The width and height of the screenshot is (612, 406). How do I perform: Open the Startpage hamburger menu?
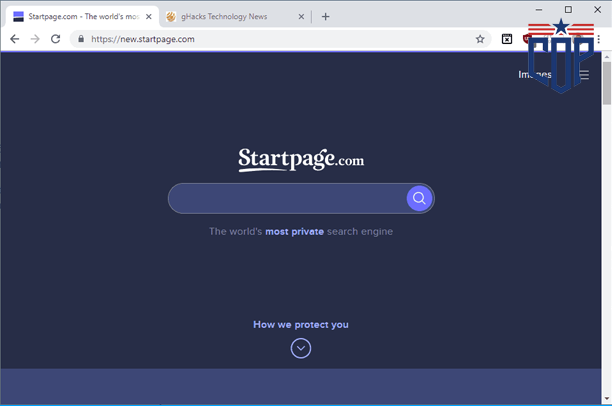point(584,75)
